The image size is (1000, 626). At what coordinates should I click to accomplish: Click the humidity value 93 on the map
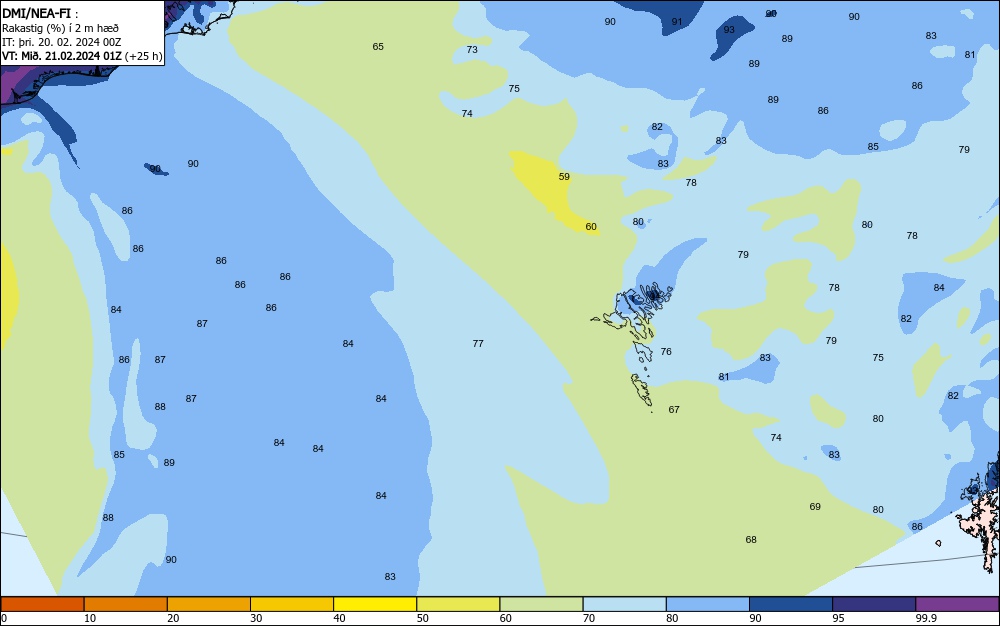pos(729,30)
